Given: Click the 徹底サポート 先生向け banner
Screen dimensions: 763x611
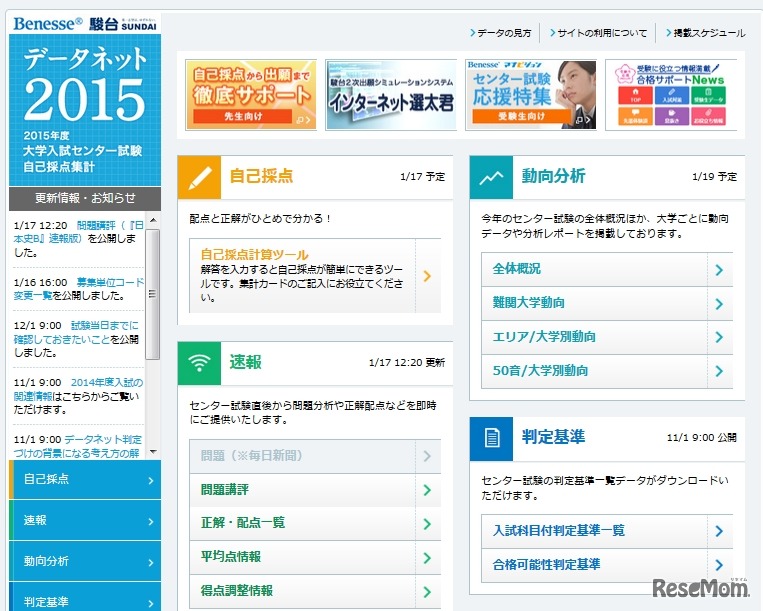Looking at the screenshot, I should [251, 95].
